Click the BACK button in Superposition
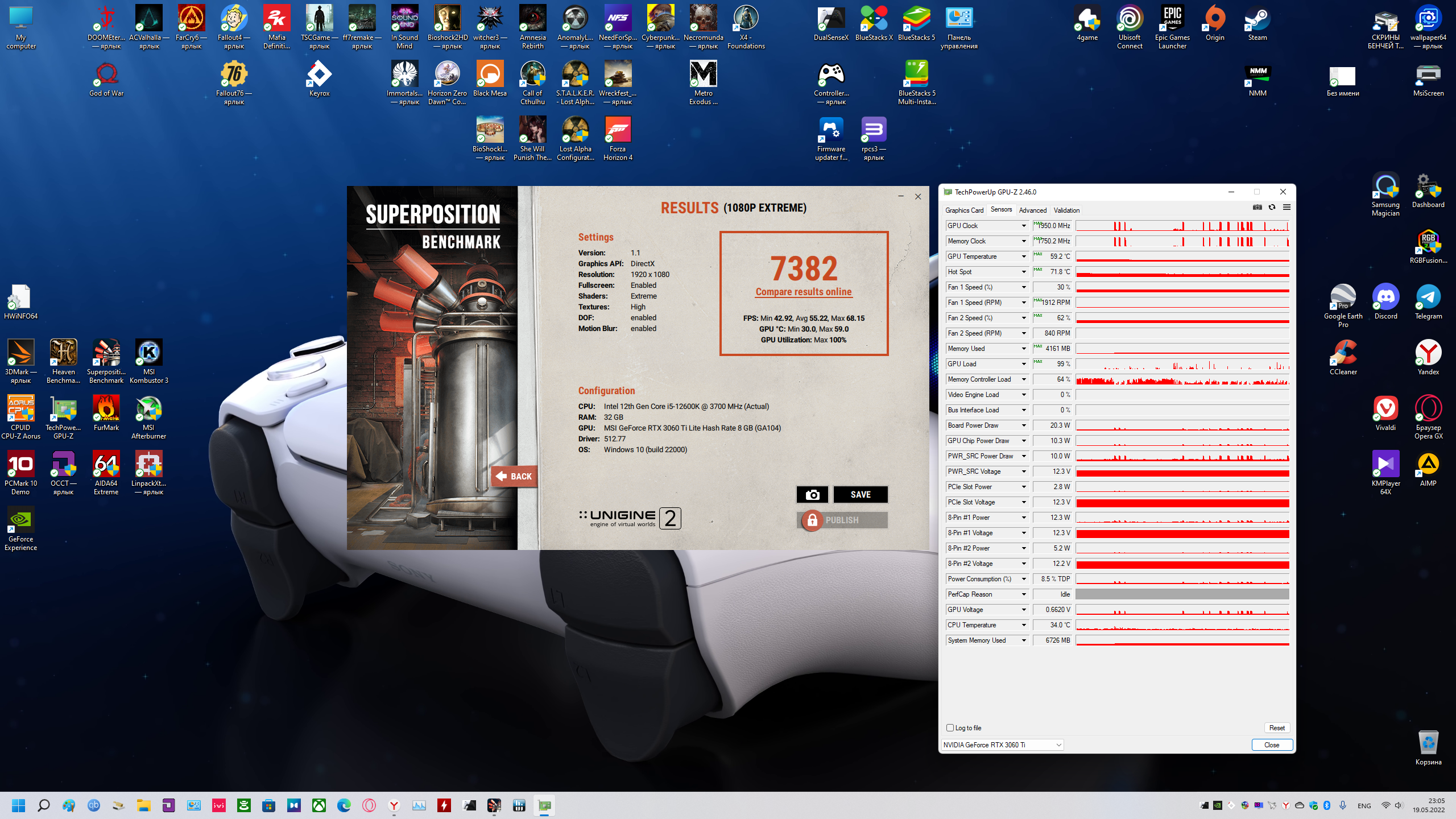 click(x=514, y=476)
